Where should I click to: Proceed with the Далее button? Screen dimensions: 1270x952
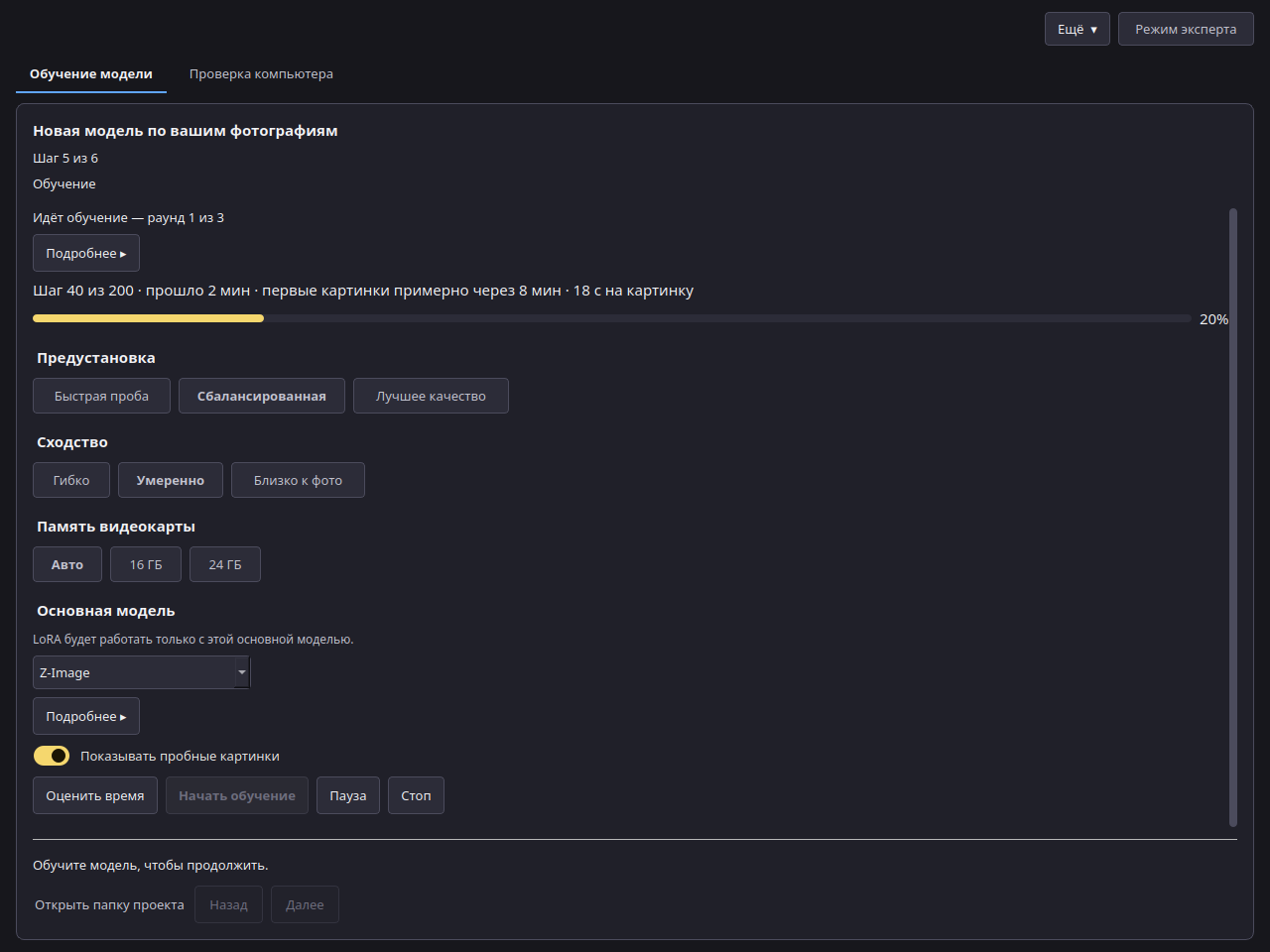[x=305, y=904]
